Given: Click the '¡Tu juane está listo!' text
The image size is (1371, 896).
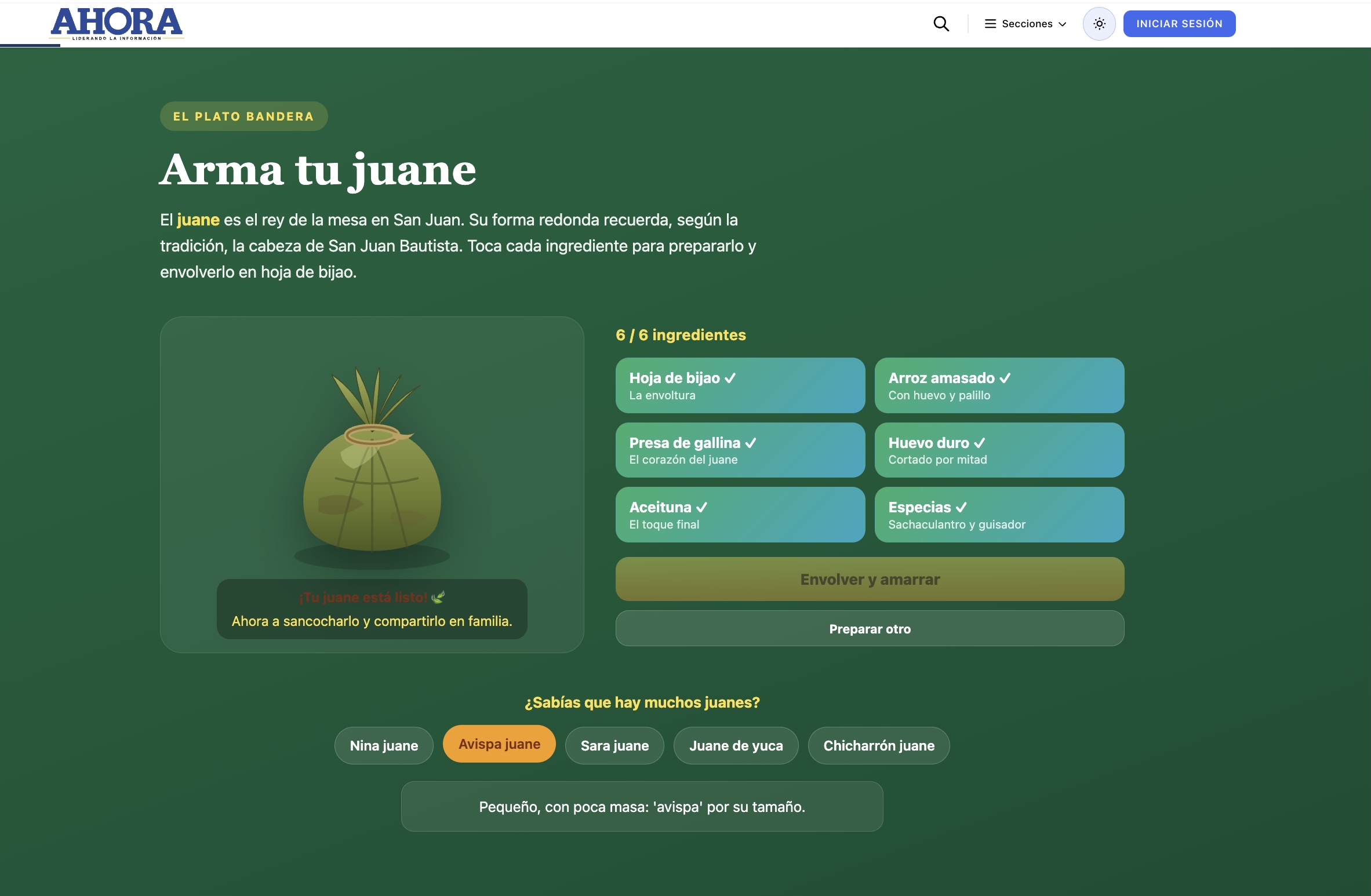Looking at the screenshot, I should coord(372,598).
